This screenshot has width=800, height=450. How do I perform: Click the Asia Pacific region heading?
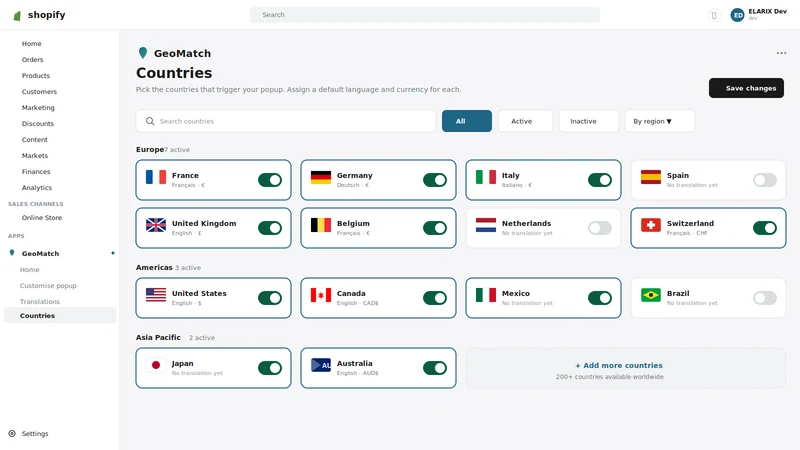click(x=158, y=337)
